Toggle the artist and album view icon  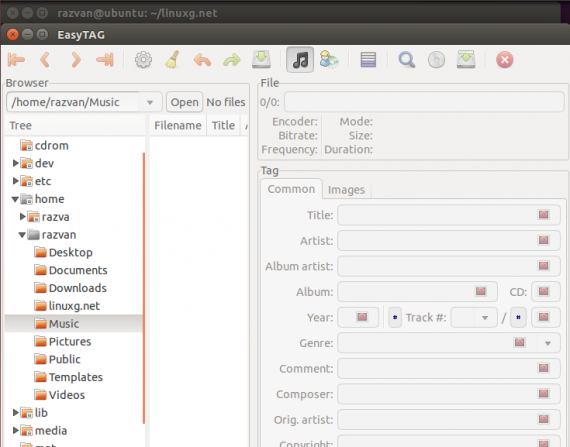click(329, 60)
